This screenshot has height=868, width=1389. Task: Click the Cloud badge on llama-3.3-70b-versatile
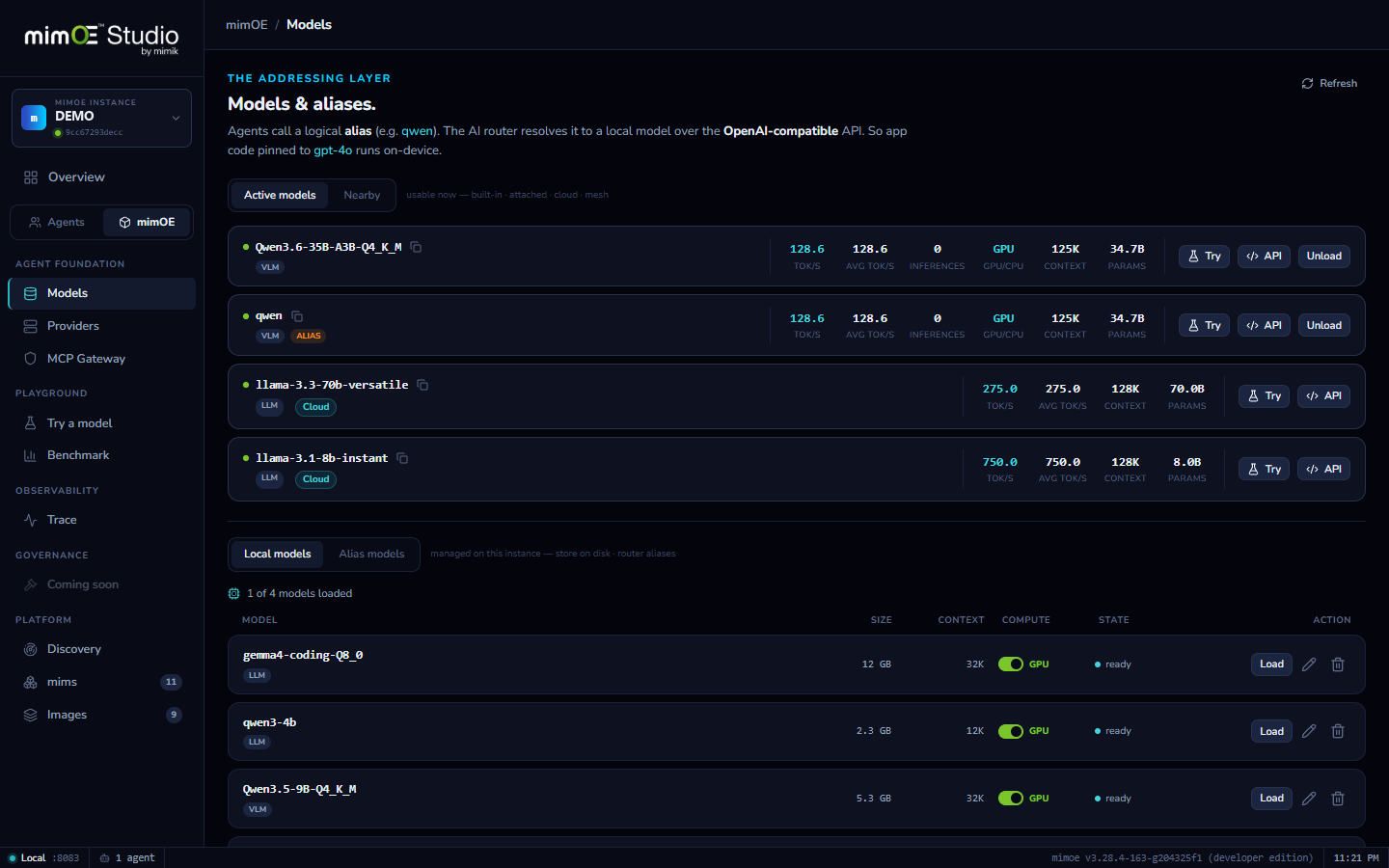click(x=315, y=407)
